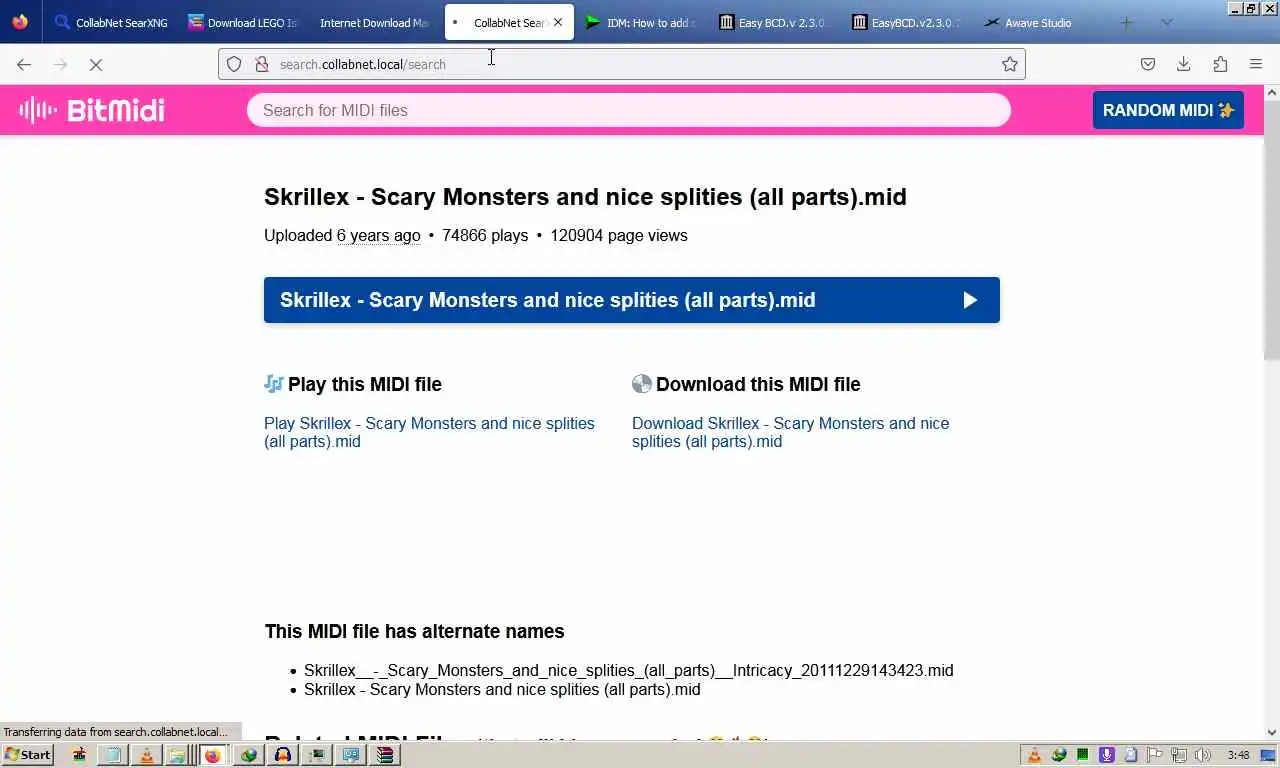The height and width of the screenshot is (768, 1280).
Task: Click the volume speaker icon in system tray
Action: (1203, 755)
